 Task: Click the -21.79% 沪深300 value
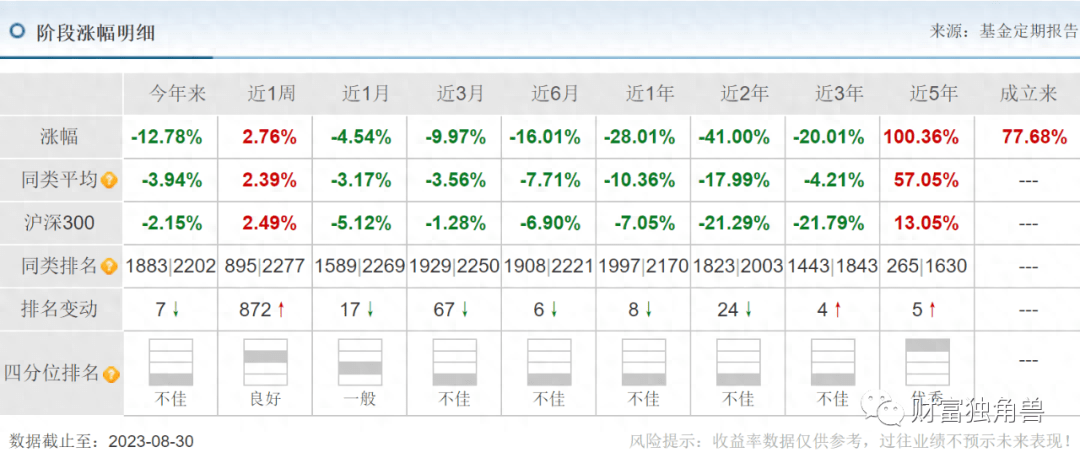pyautogui.click(x=828, y=224)
